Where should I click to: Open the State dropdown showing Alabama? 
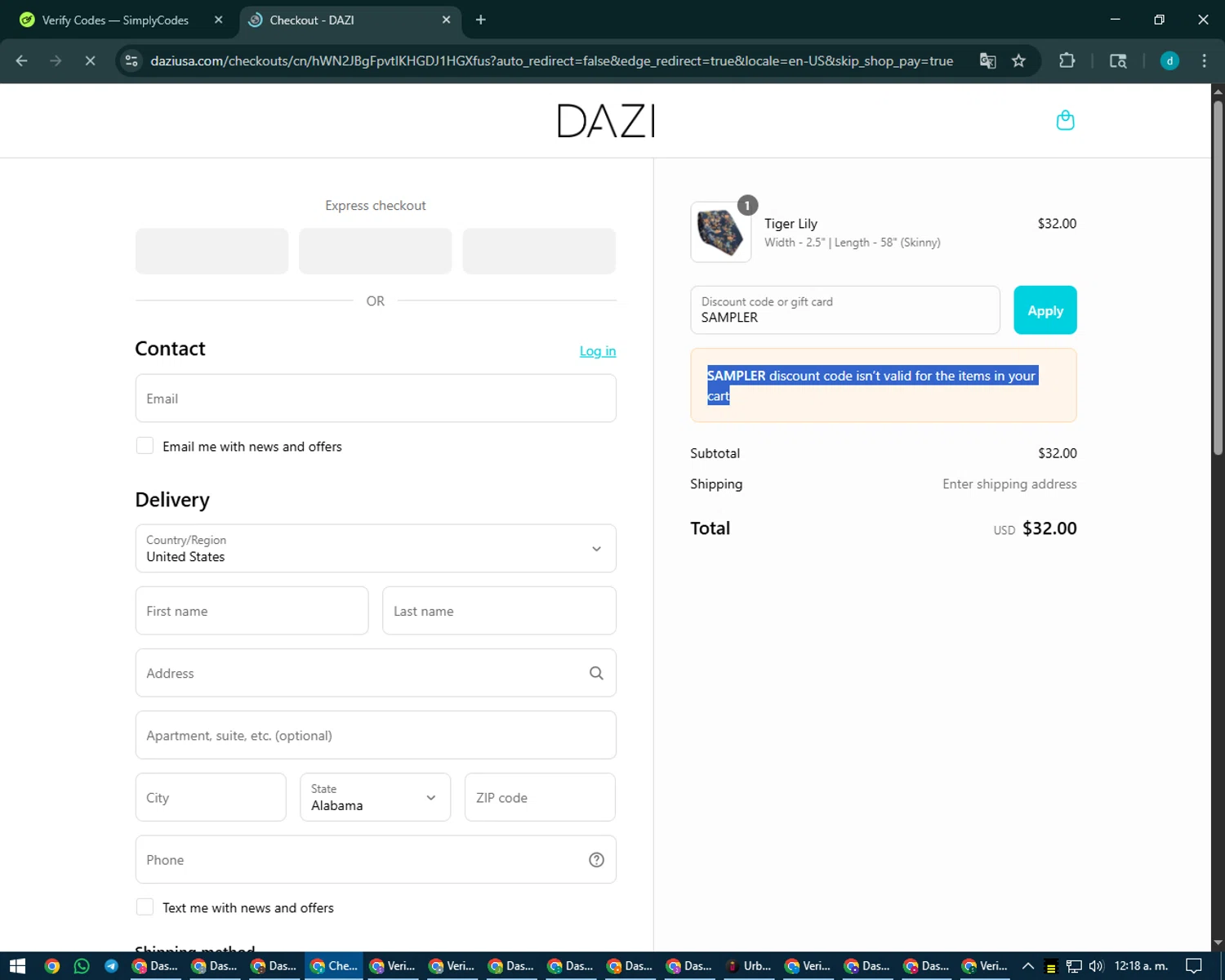pos(375,797)
